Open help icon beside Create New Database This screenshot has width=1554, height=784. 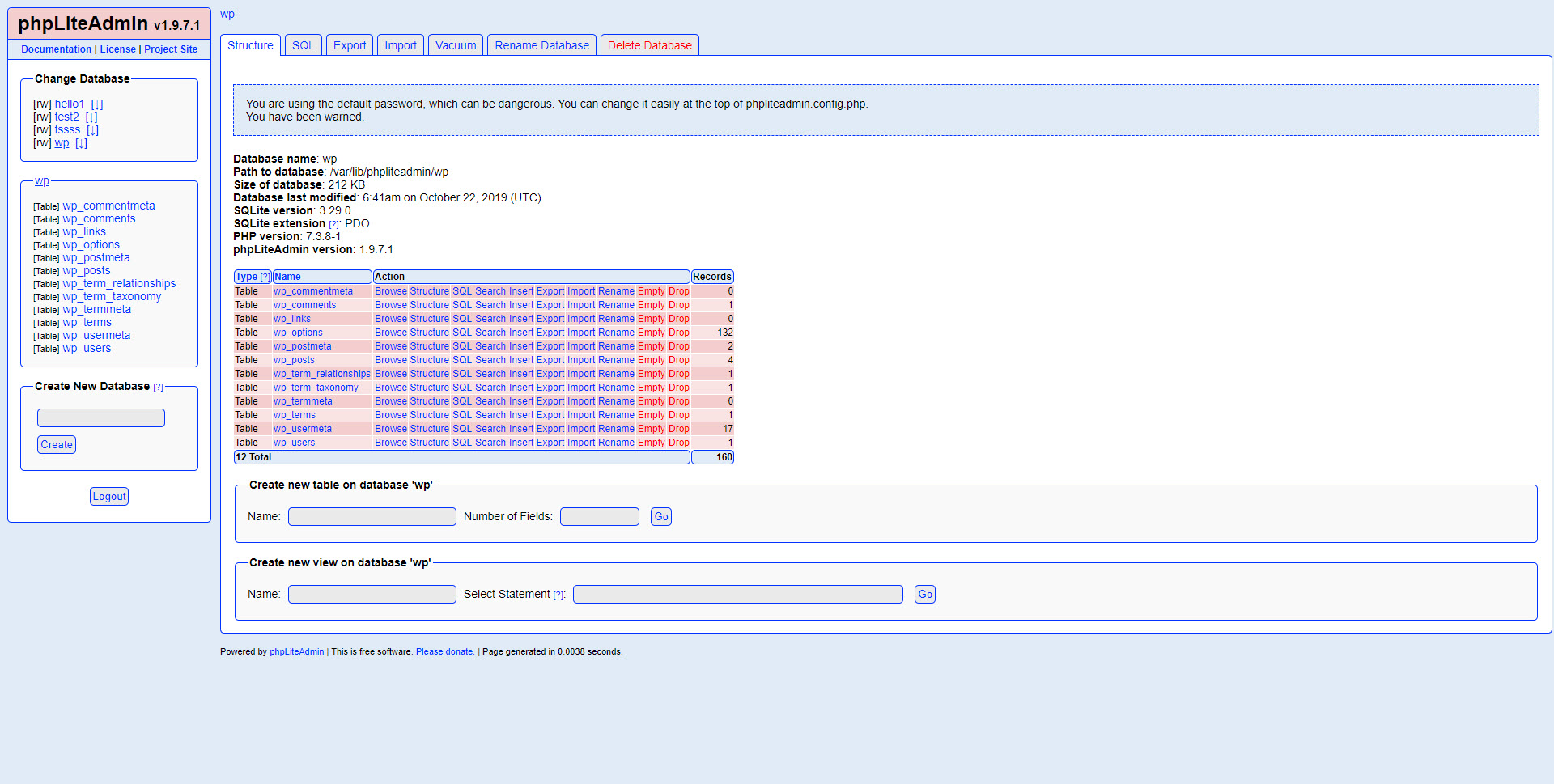(x=159, y=388)
